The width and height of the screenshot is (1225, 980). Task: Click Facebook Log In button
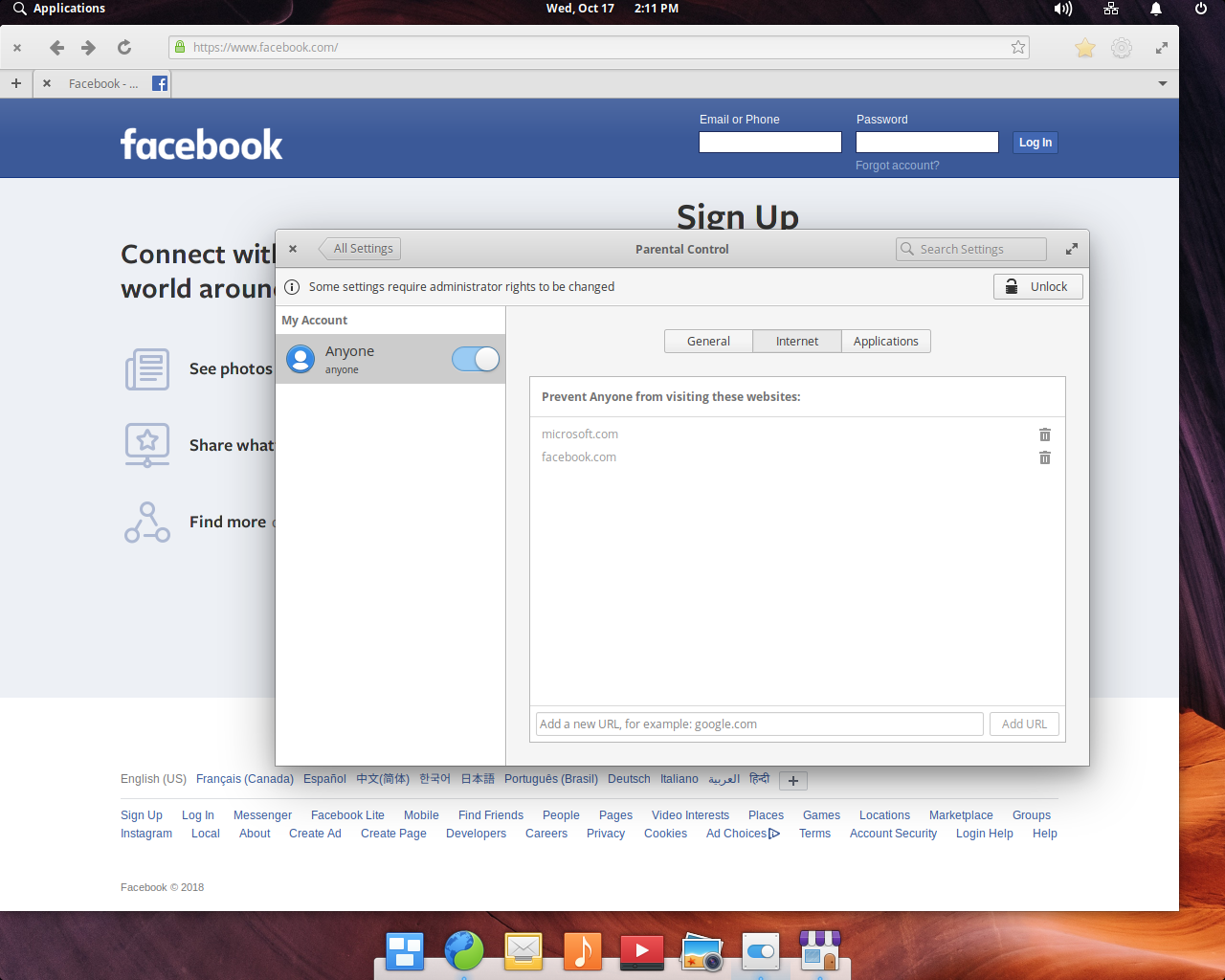pos(1036,143)
